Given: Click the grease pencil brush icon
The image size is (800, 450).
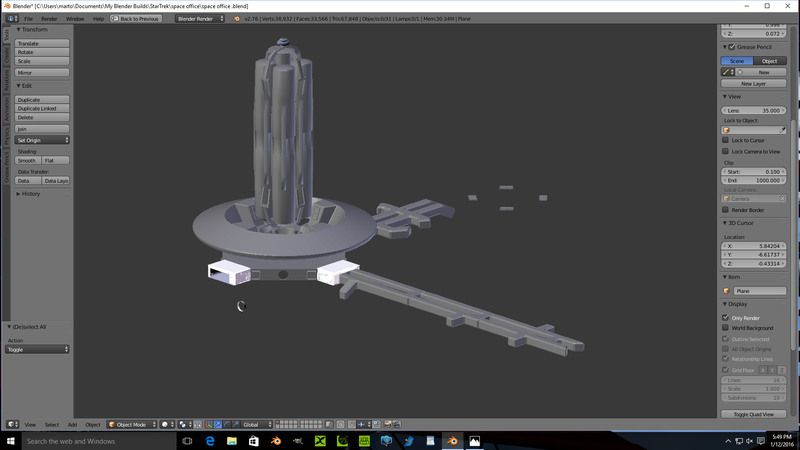Looking at the screenshot, I should [728, 72].
